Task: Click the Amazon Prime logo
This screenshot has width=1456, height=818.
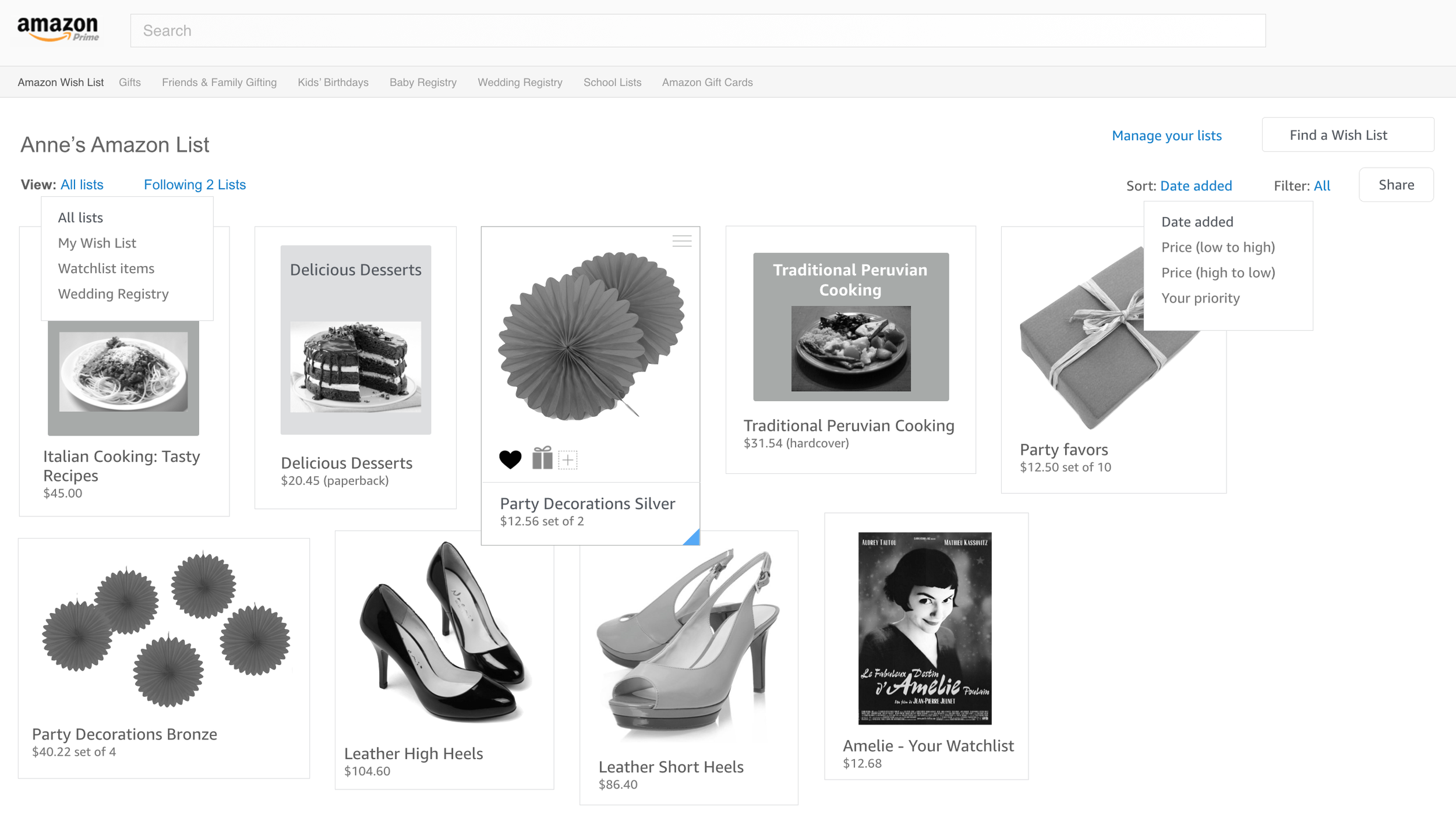Action: 58,29
